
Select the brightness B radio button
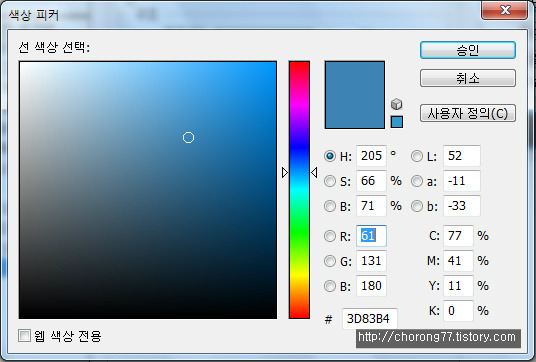click(330, 206)
